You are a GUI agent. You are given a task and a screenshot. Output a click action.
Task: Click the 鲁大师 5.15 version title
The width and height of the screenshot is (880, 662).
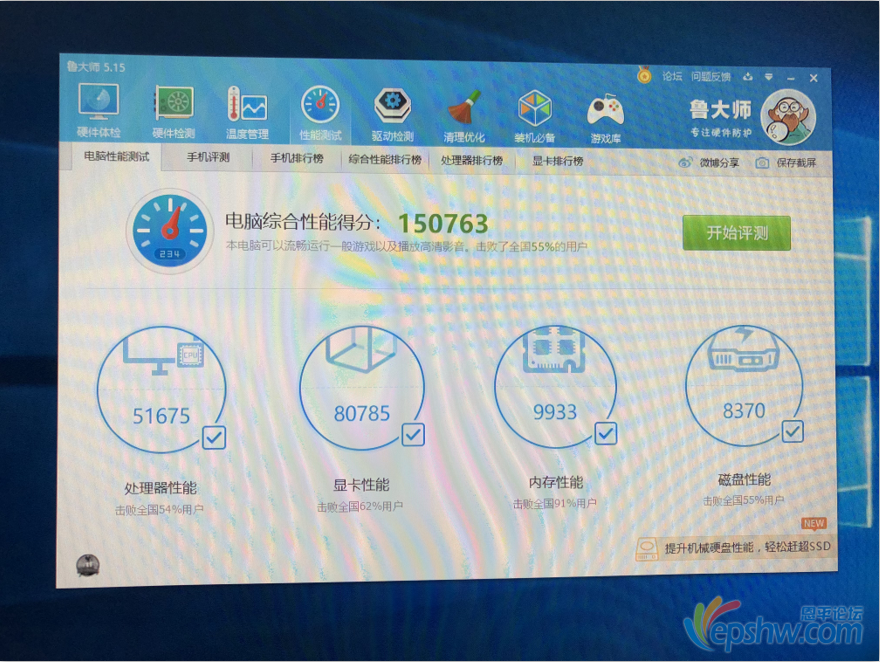(96, 67)
